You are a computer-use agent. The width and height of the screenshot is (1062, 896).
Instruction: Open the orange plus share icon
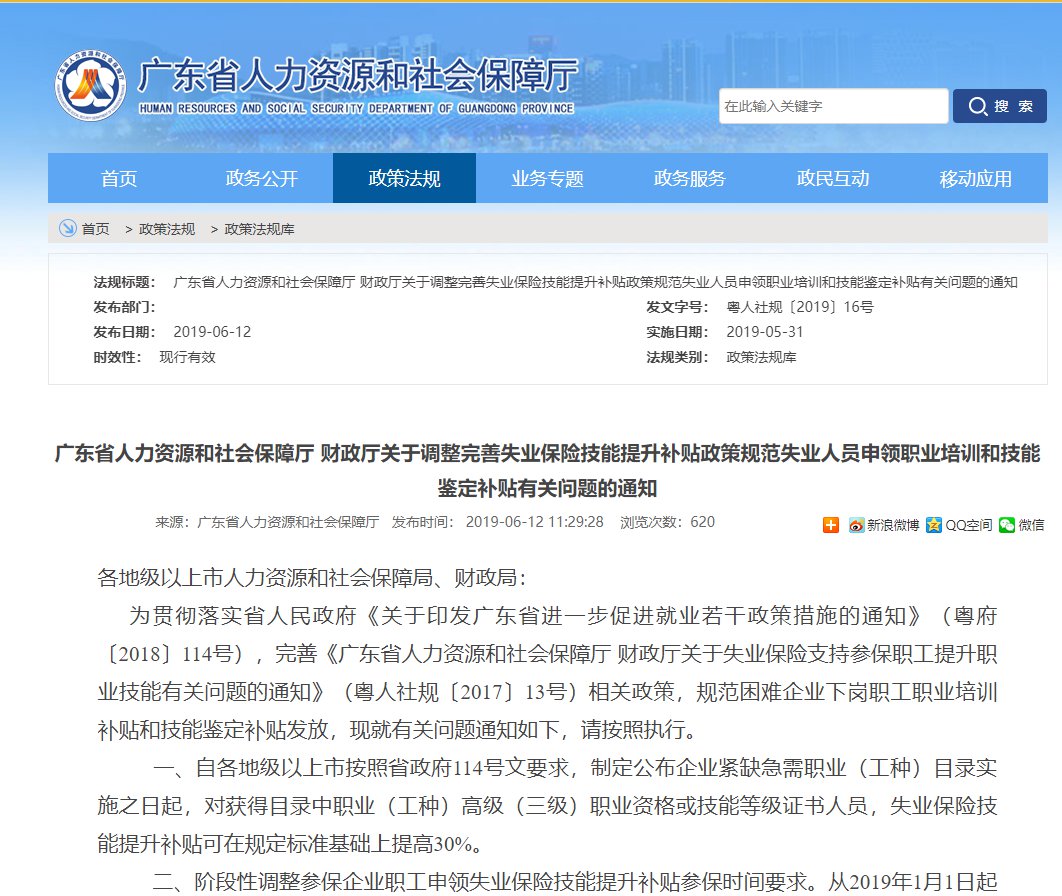coord(831,524)
